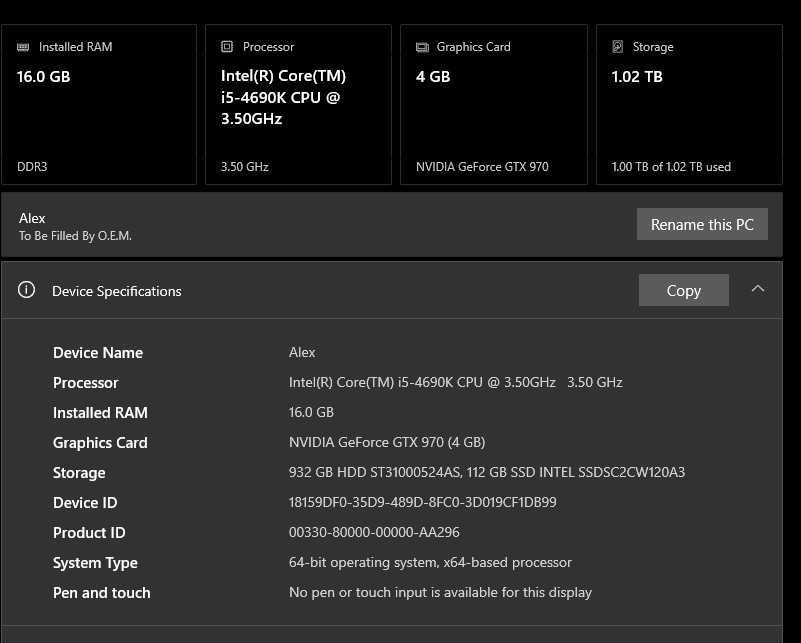Select the 64-bit operating system value
Screen dimensions: 801x643
pos(430,563)
